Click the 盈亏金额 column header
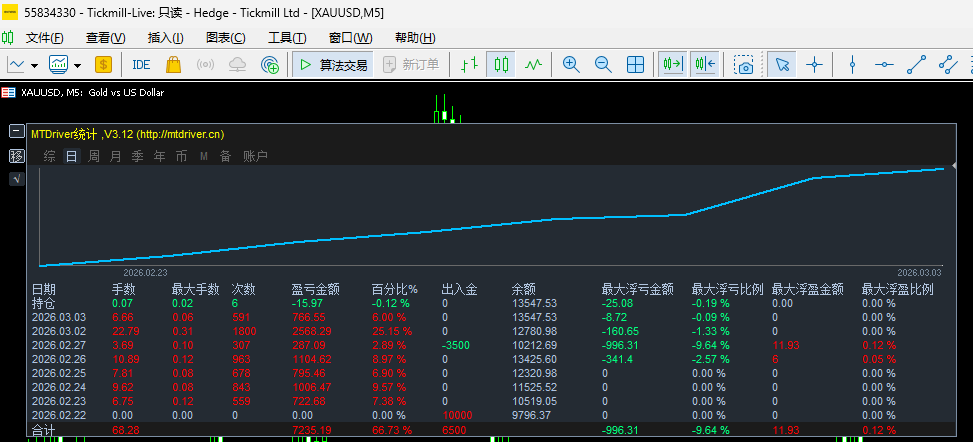This screenshot has height=442, width=973. click(315, 289)
